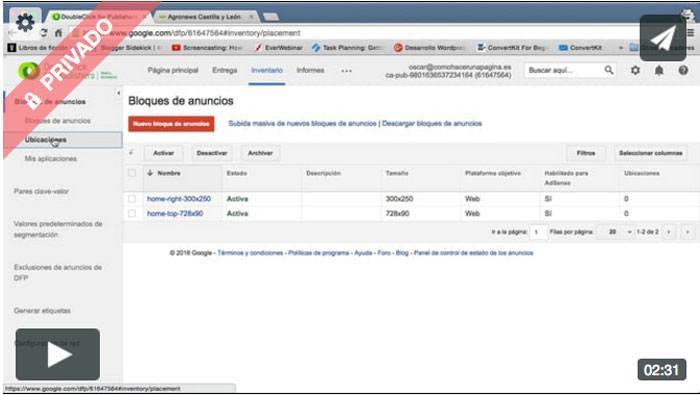Click Subida masiva de nuevos bloques link
The height and width of the screenshot is (395, 700).
pos(303,124)
